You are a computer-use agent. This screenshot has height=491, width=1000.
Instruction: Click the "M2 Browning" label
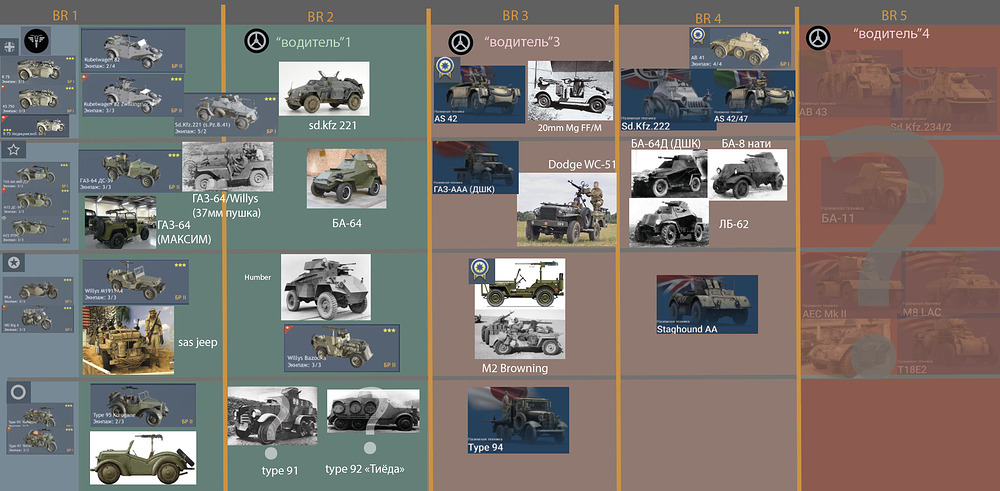tap(514, 369)
